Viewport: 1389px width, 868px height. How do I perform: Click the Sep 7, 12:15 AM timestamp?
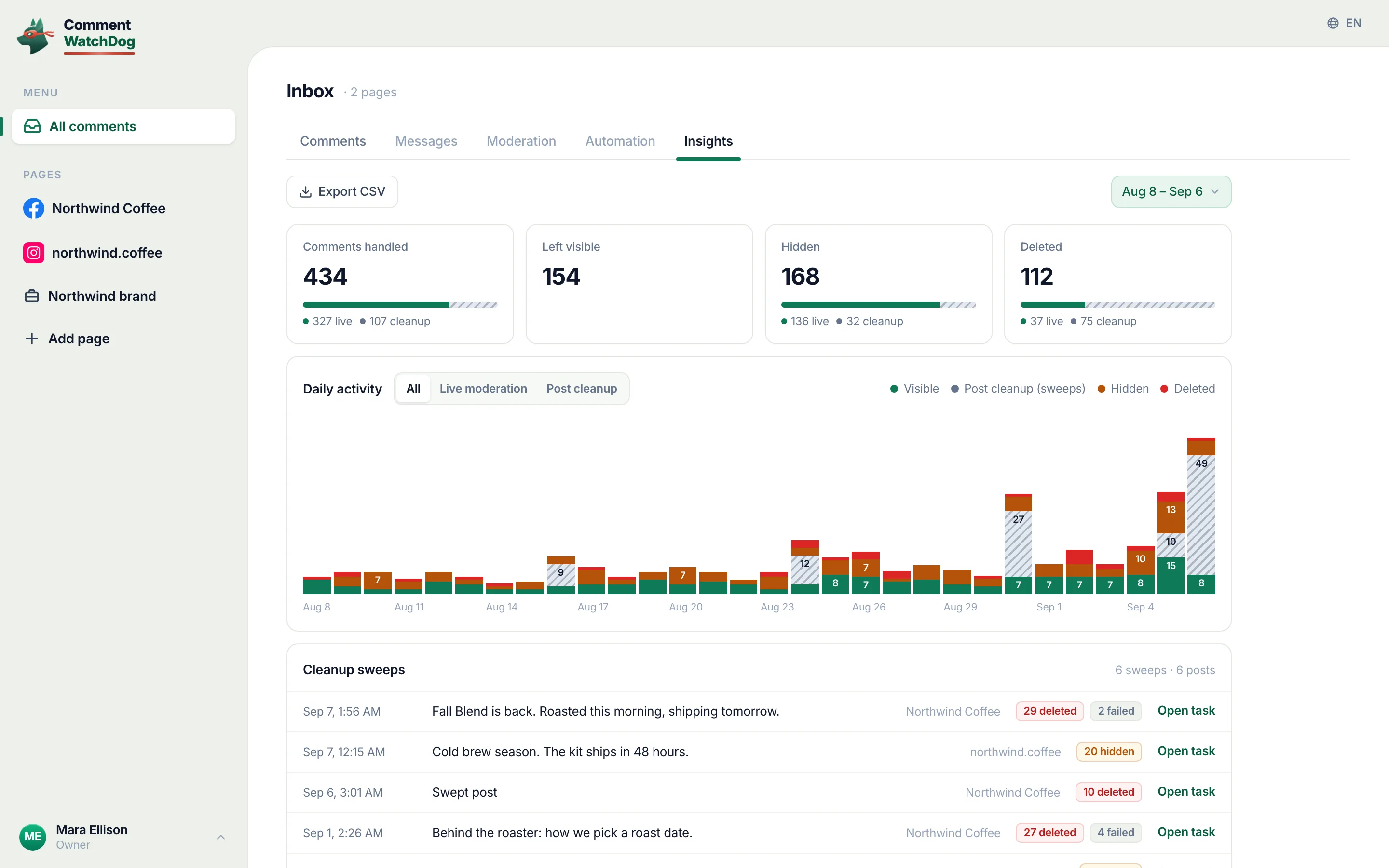(x=344, y=752)
